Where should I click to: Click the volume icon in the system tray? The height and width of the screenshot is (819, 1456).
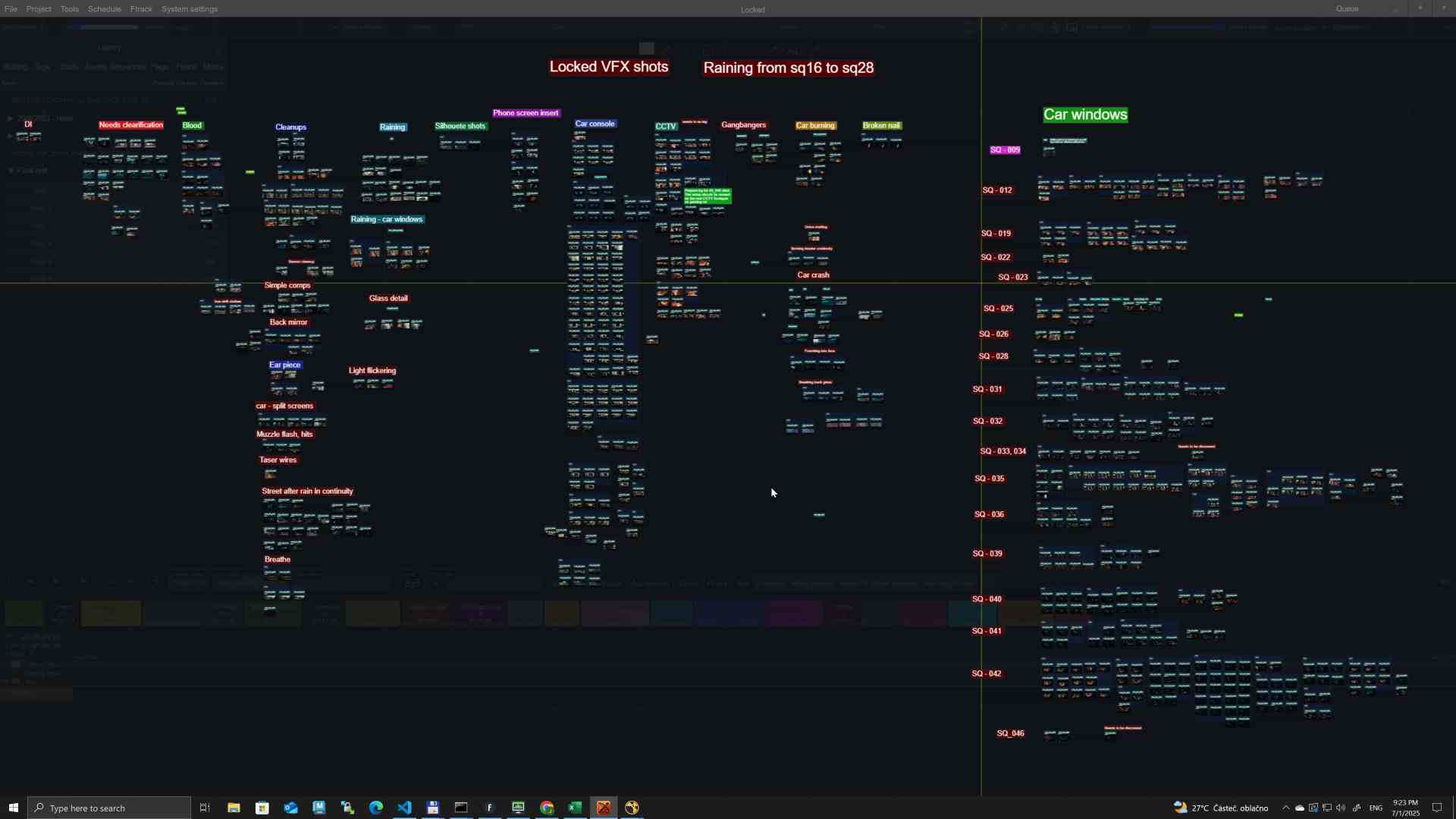click(x=1341, y=808)
